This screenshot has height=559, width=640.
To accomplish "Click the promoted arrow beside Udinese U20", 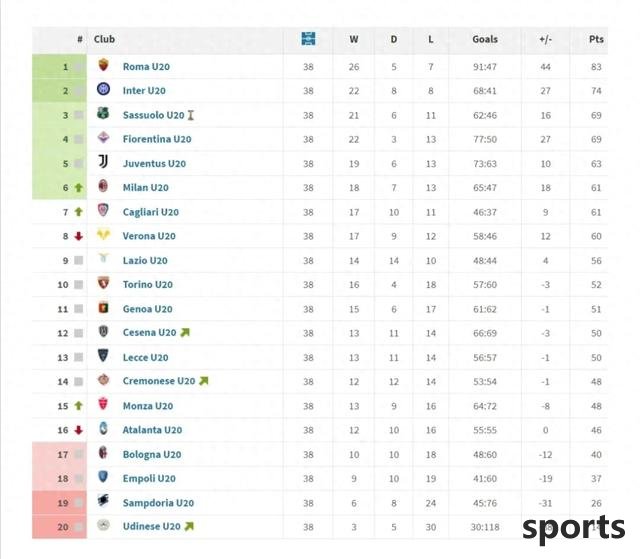I will coord(189,527).
